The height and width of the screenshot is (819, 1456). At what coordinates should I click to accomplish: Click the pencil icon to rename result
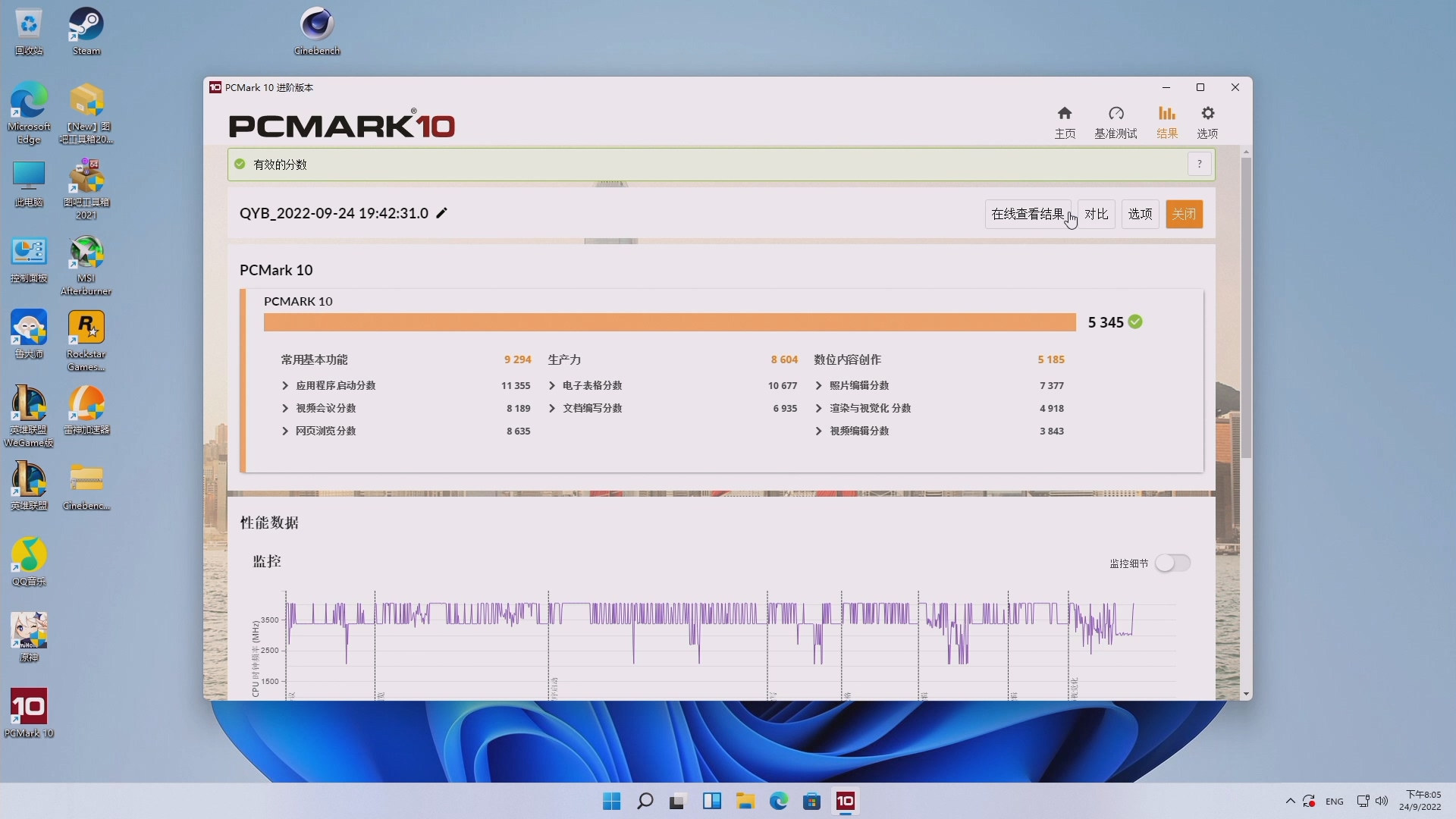point(442,213)
